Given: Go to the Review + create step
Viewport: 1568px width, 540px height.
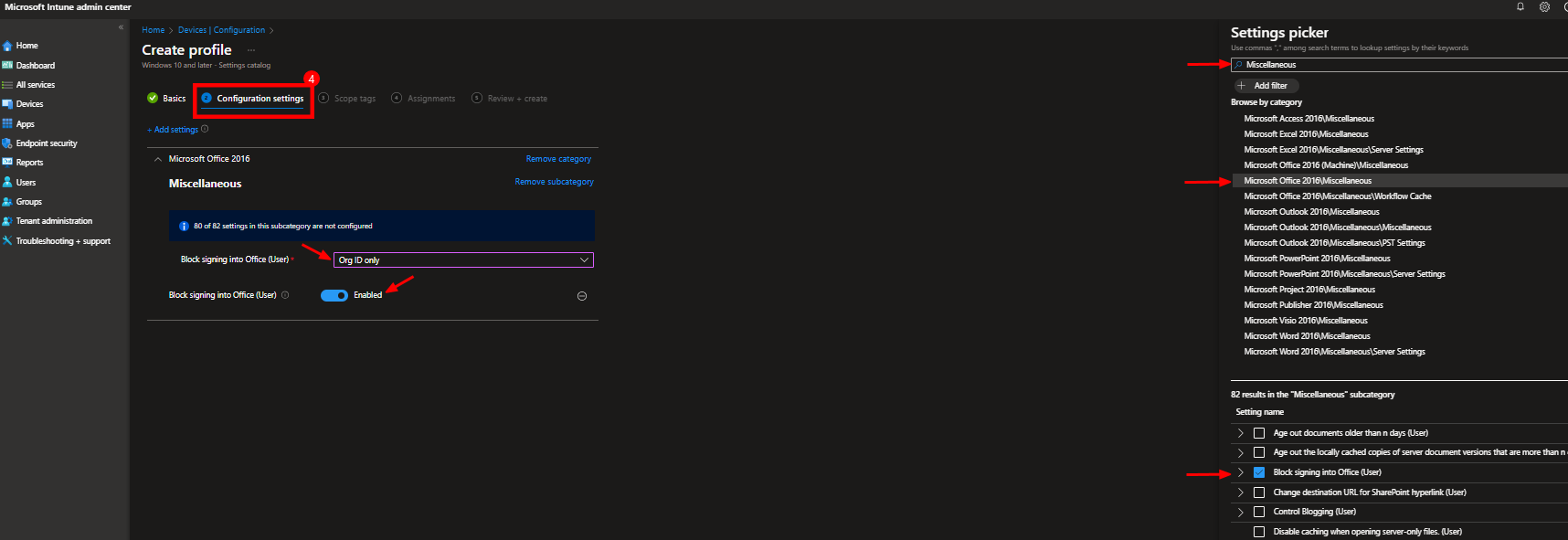Looking at the screenshot, I should (510, 99).
